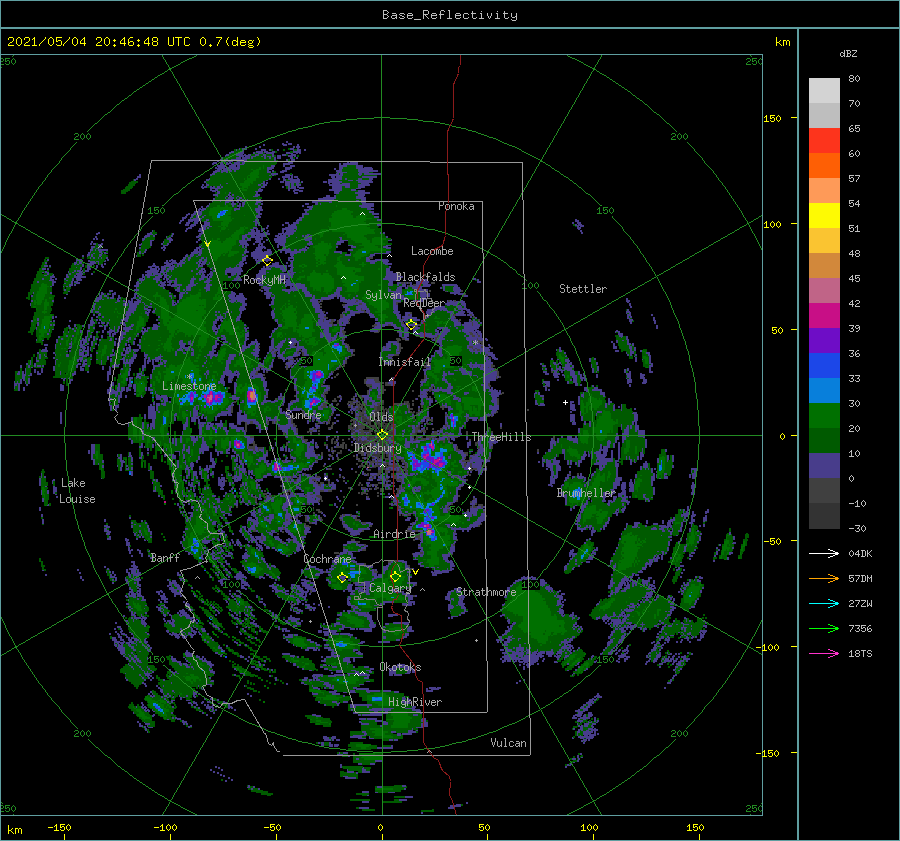Image resolution: width=900 pixels, height=841 pixels.
Task: Click the Drumheller label
Action: click(x=586, y=493)
